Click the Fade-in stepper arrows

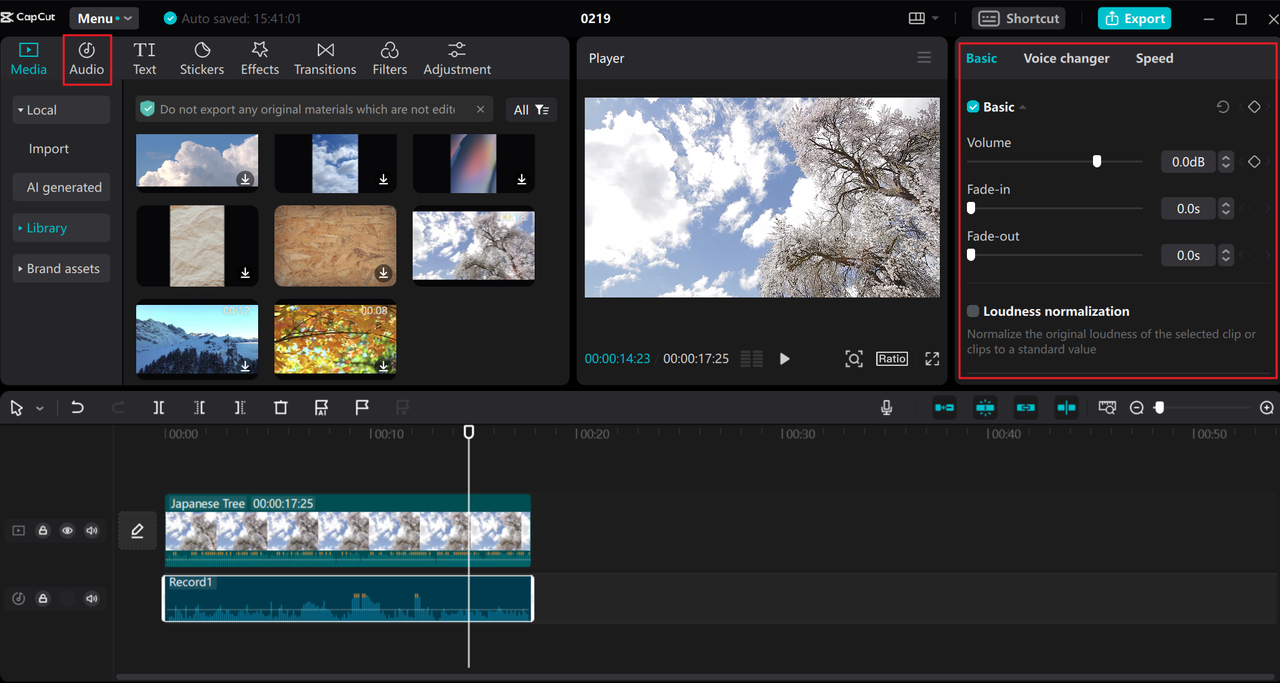click(1226, 208)
